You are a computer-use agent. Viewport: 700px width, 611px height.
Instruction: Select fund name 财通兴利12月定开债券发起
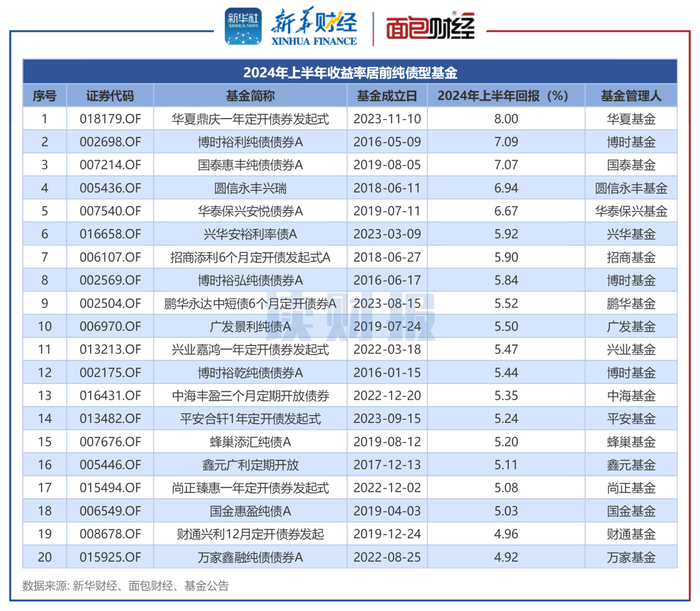250,534
